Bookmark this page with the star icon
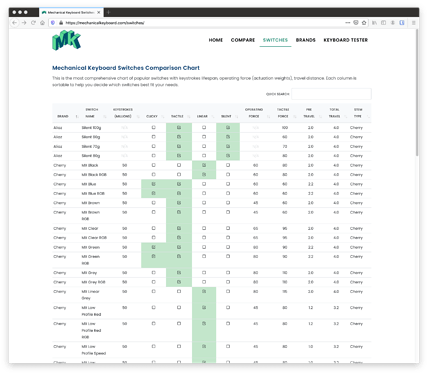429x375 pixels. tap(364, 23)
